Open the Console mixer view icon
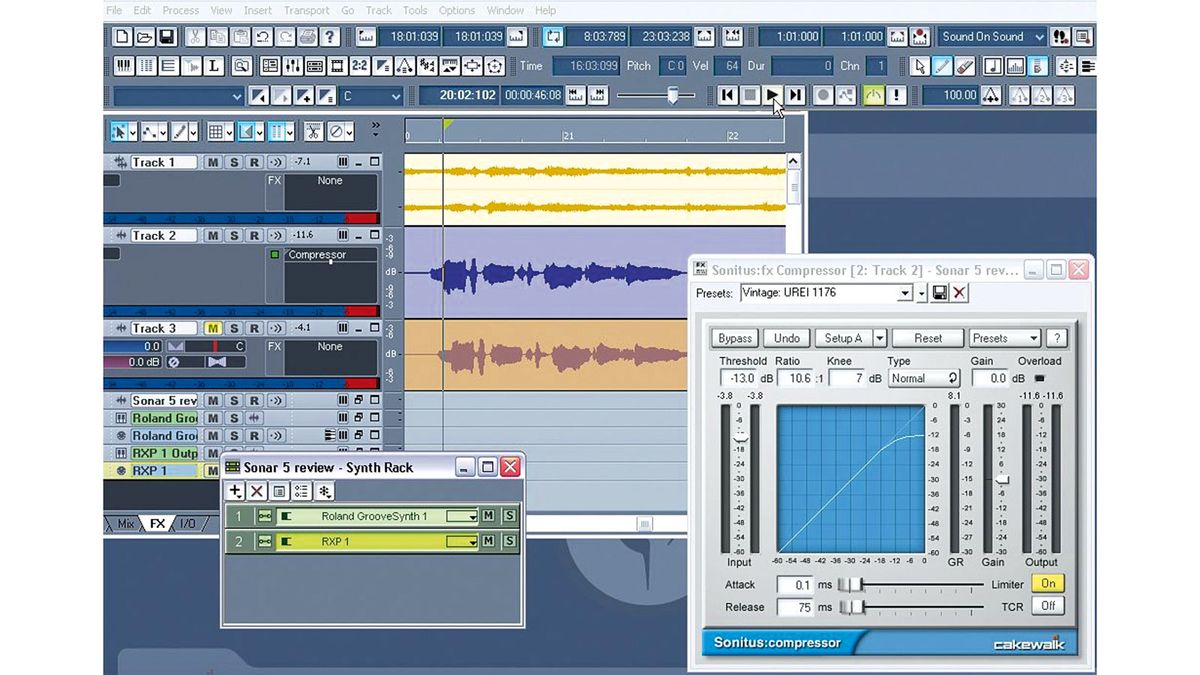Image resolution: width=1200 pixels, height=675 pixels. tap(293, 66)
